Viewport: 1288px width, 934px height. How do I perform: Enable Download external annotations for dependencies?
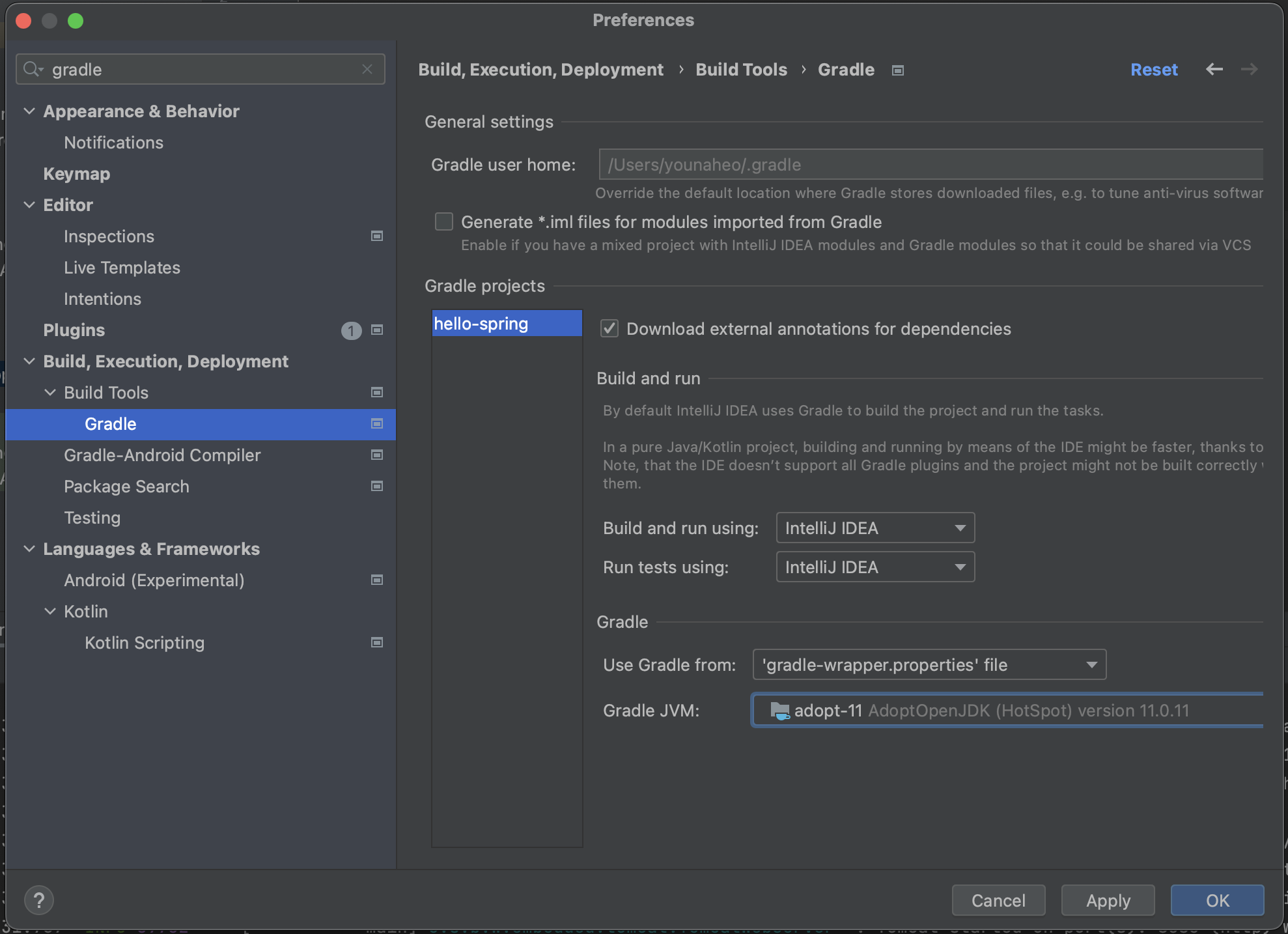click(x=610, y=328)
